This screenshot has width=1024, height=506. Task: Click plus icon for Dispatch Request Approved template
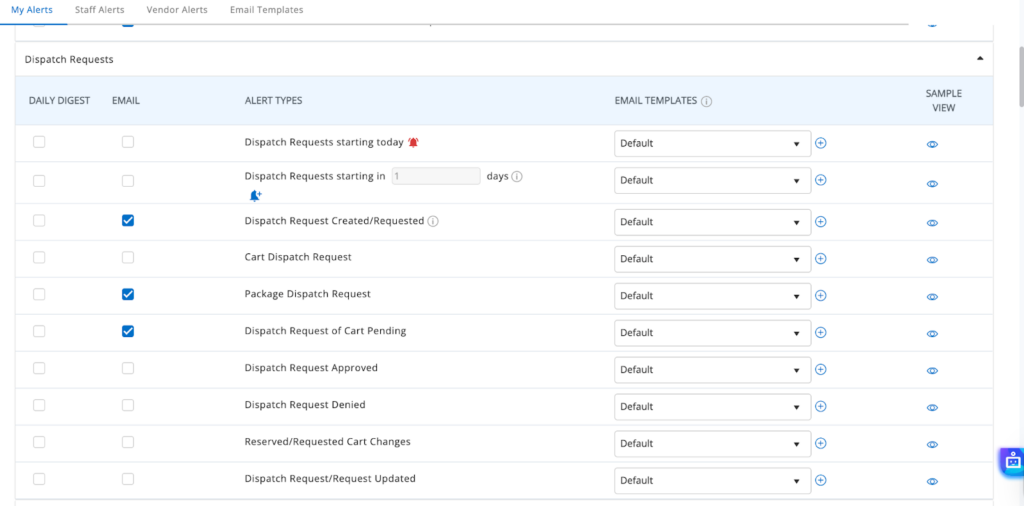click(821, 369)
